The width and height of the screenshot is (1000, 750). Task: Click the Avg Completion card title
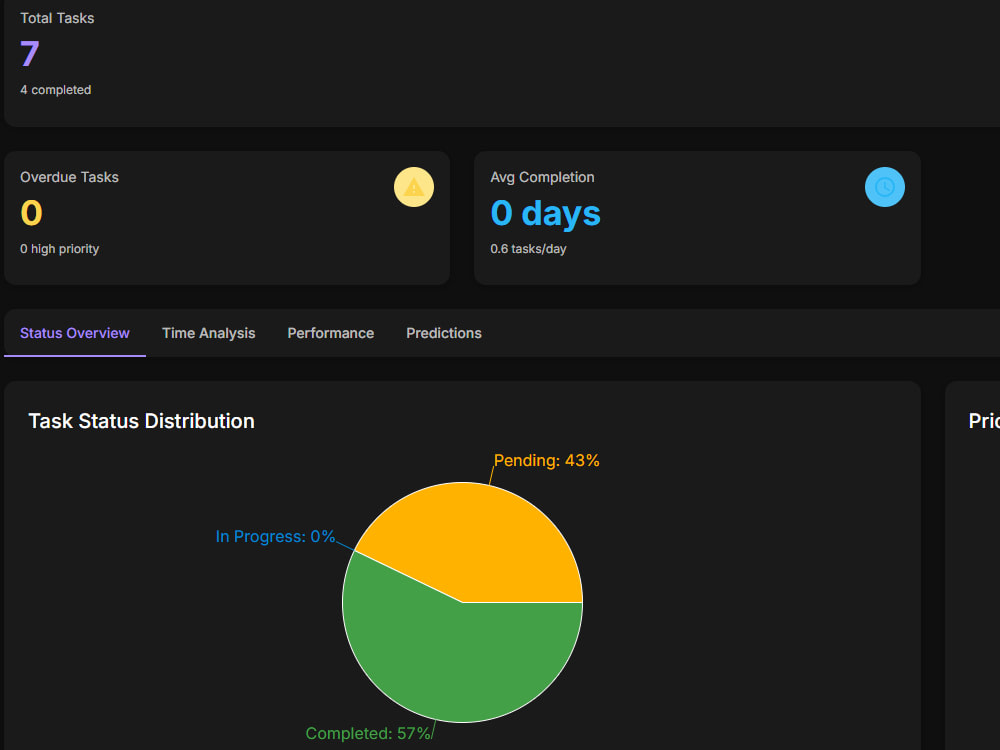[542, 177]
